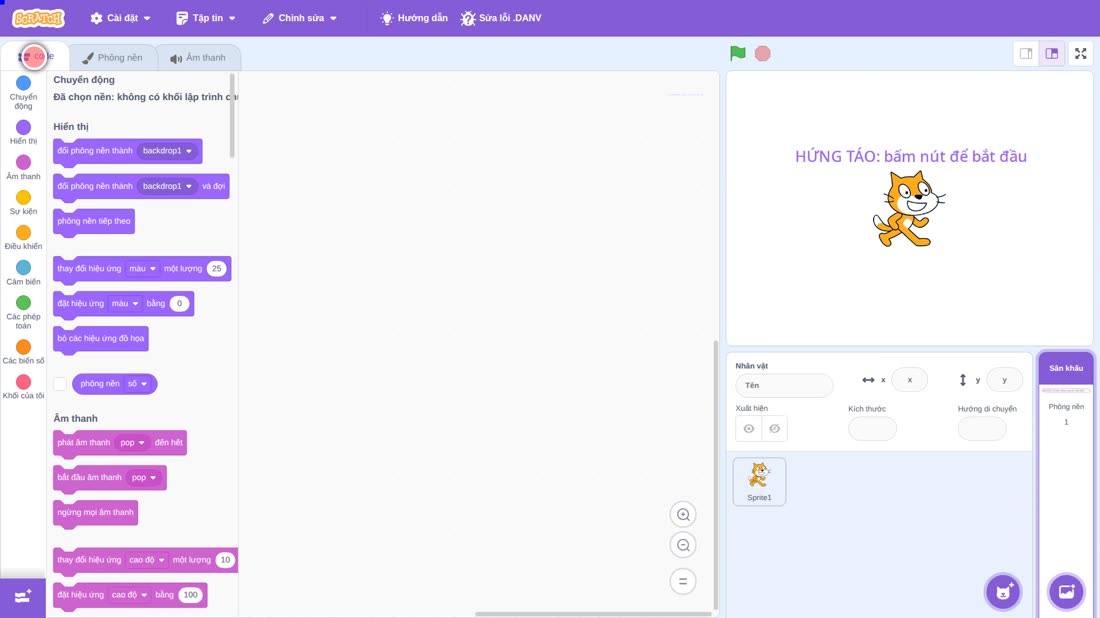Select the Điều khiển block category
1100x618 pixels.
[x=23, y=237]
